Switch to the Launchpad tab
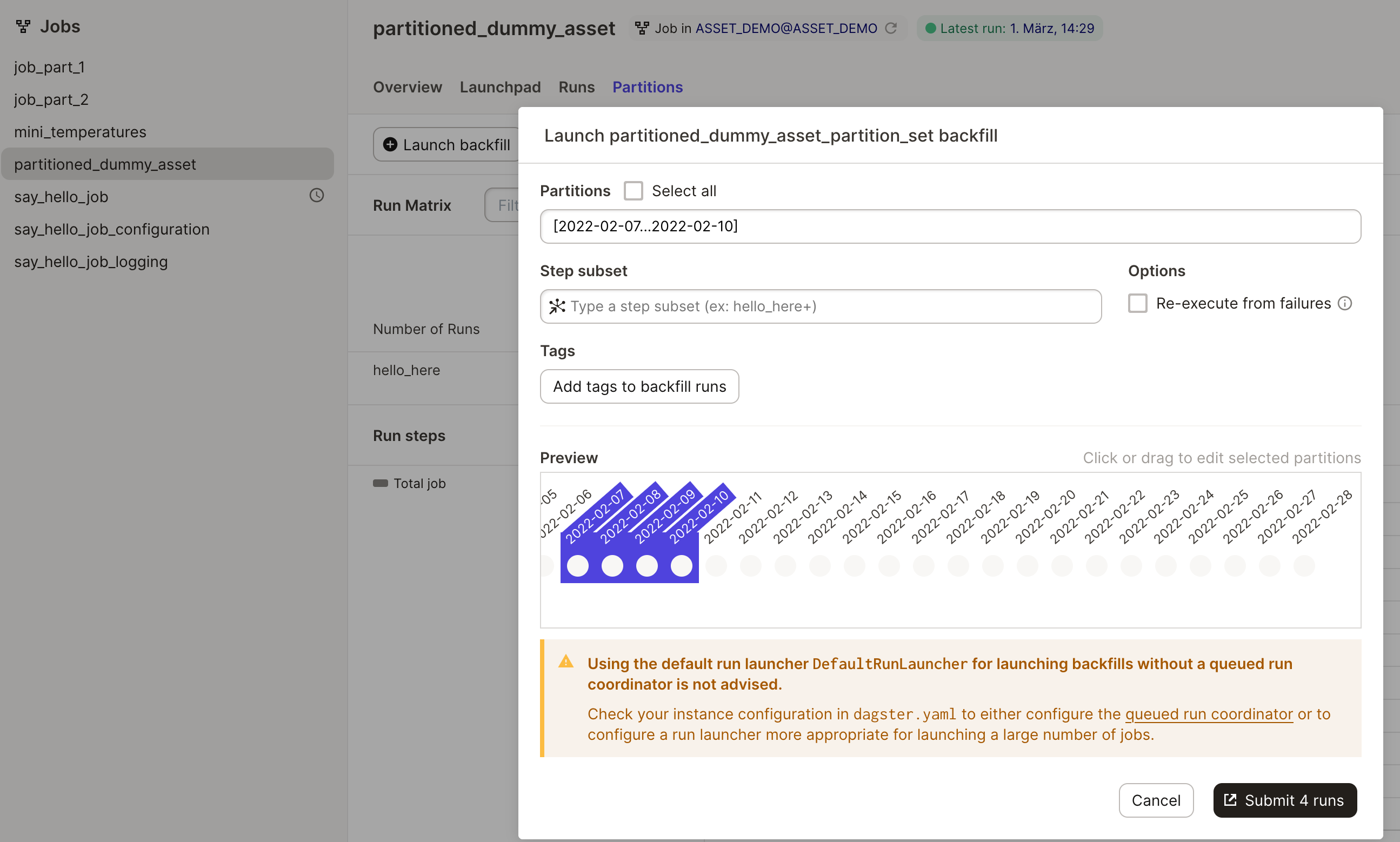1400x842 pixels. click(499, 87)
